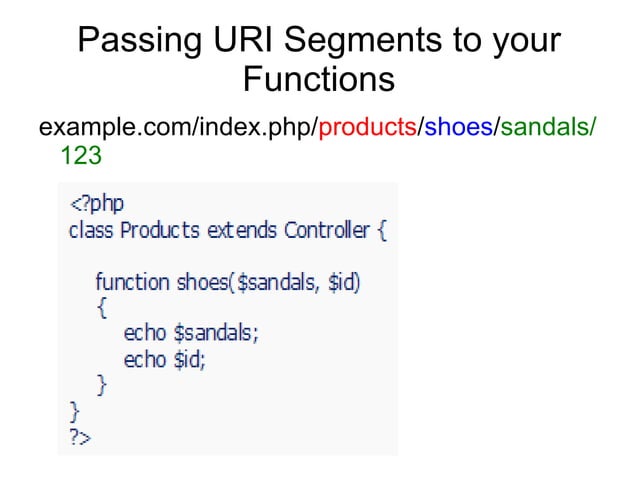This screenshot has height=478, width=638.
Task: Click the '?>' closing PHP tag
Action: (80, 437)
